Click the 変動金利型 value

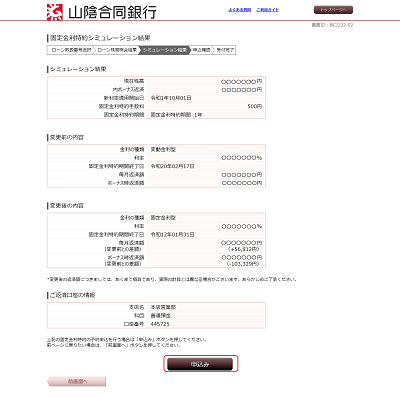[163, 150]
